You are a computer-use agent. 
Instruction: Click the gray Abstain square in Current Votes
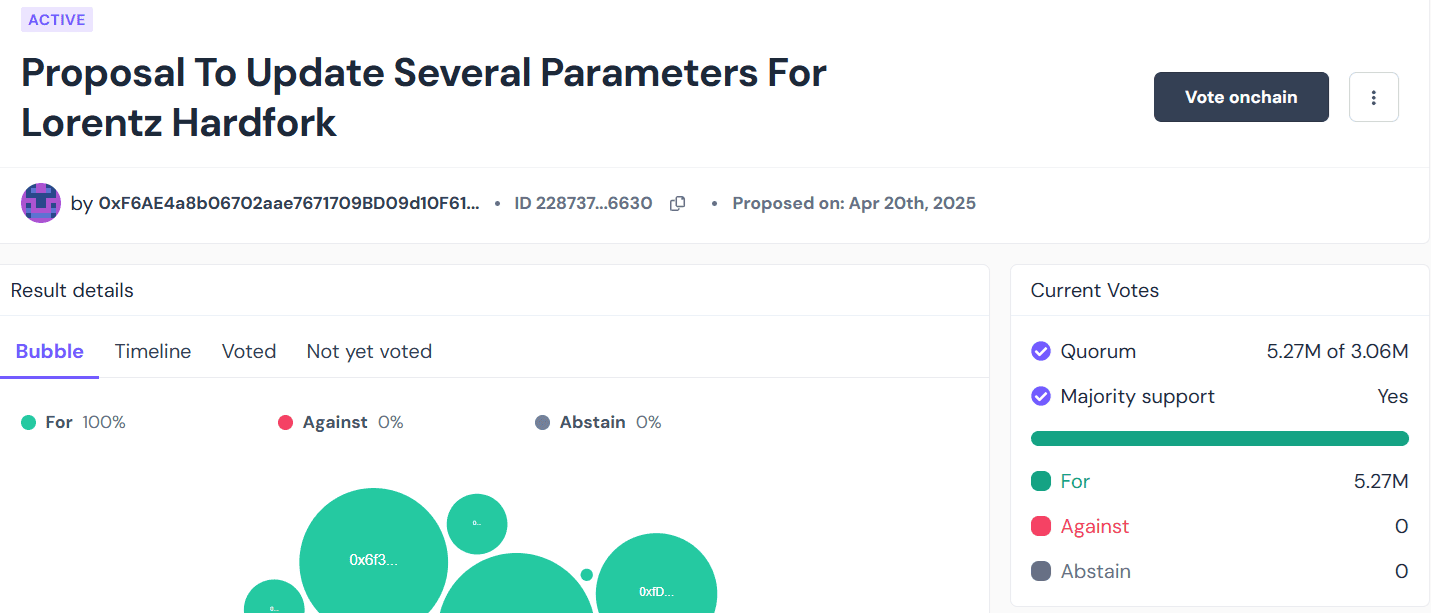pyautogui.click(x=1041, y=571)
